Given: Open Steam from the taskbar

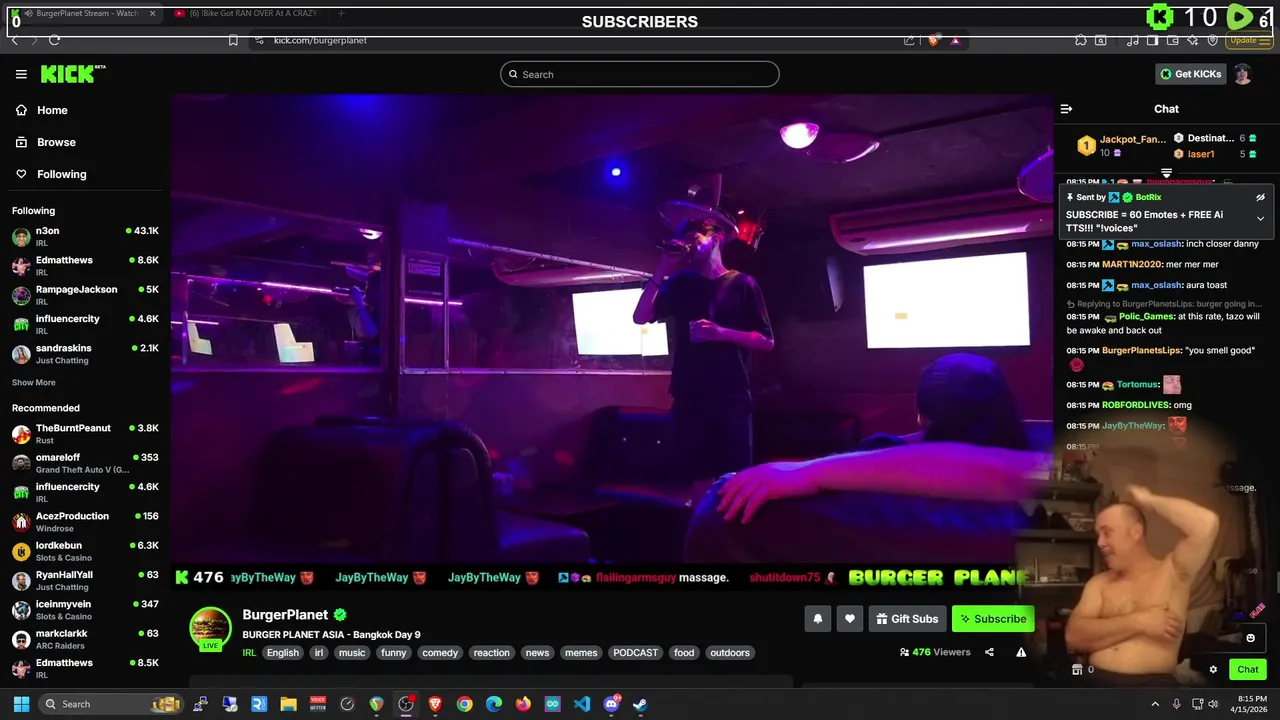Looking at the screenshot, I should (x=640, y=704).
